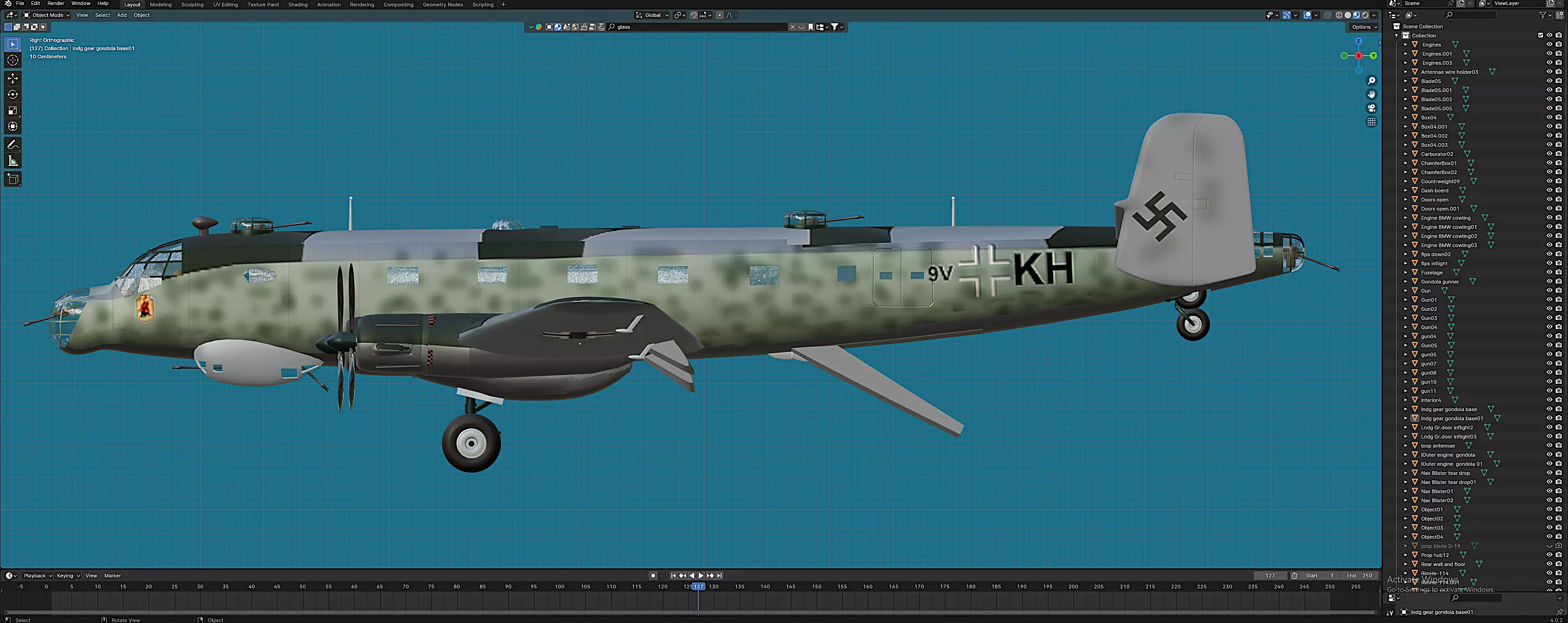The width and height of the screenshot is (1568, 623).
Task: Switch to Modeling workspace tab
Action: pos(161,4)
